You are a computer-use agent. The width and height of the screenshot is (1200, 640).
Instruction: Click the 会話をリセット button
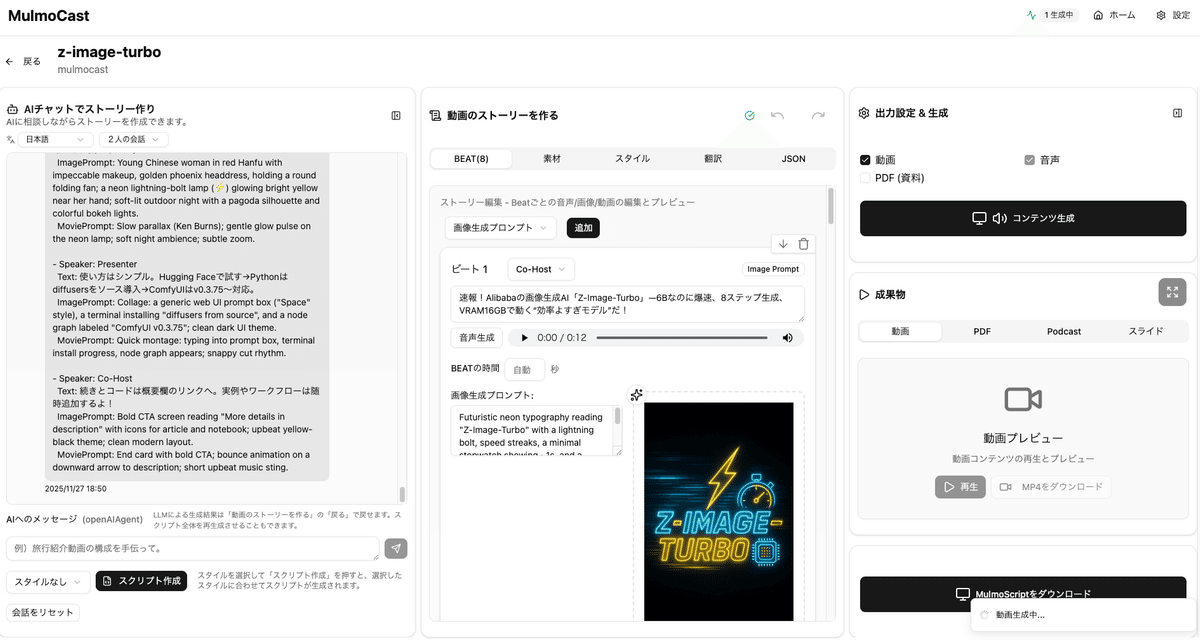(x=43, y=612)
